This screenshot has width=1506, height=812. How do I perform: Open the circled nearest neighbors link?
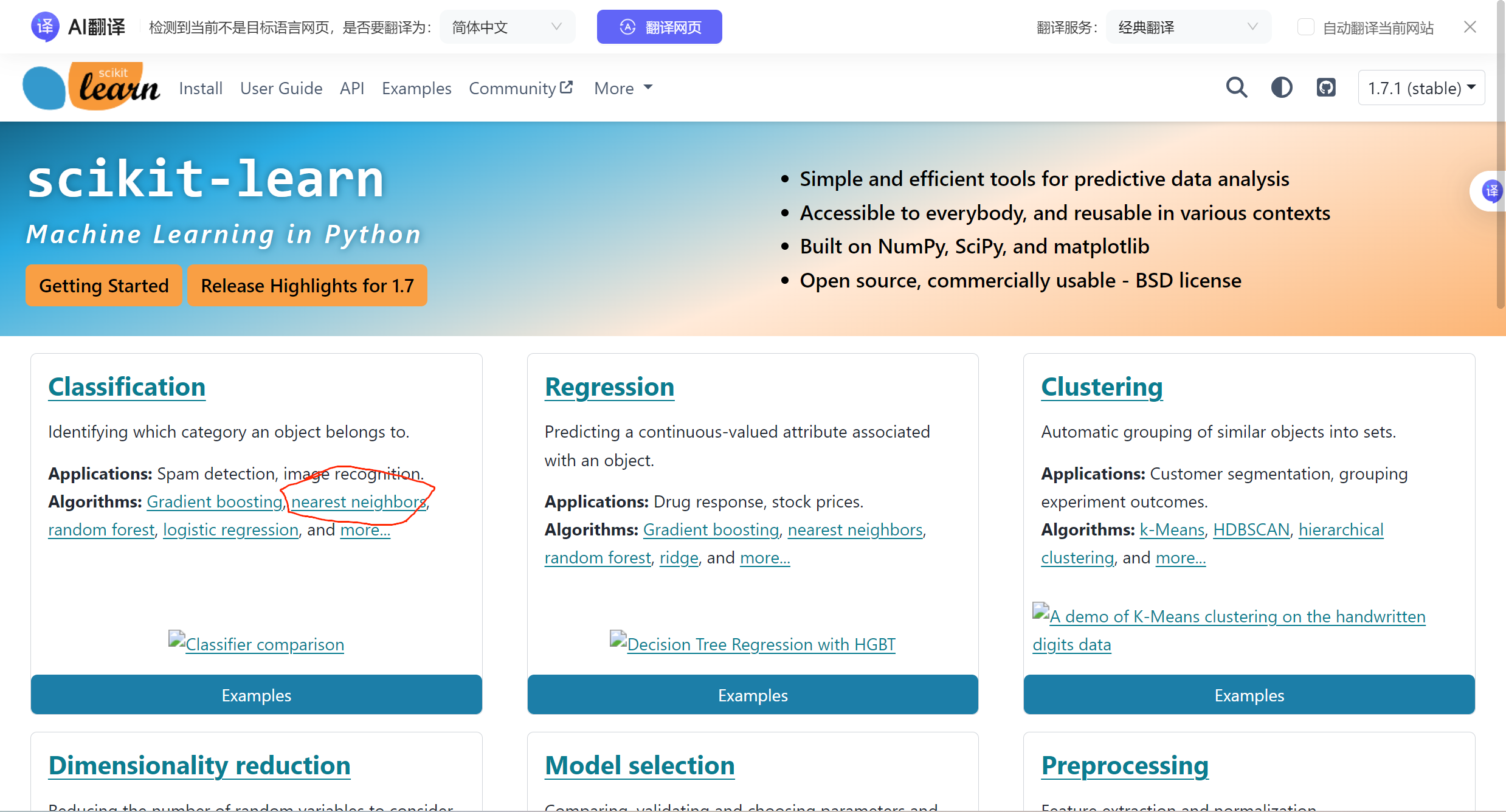[x=358, y=501]
